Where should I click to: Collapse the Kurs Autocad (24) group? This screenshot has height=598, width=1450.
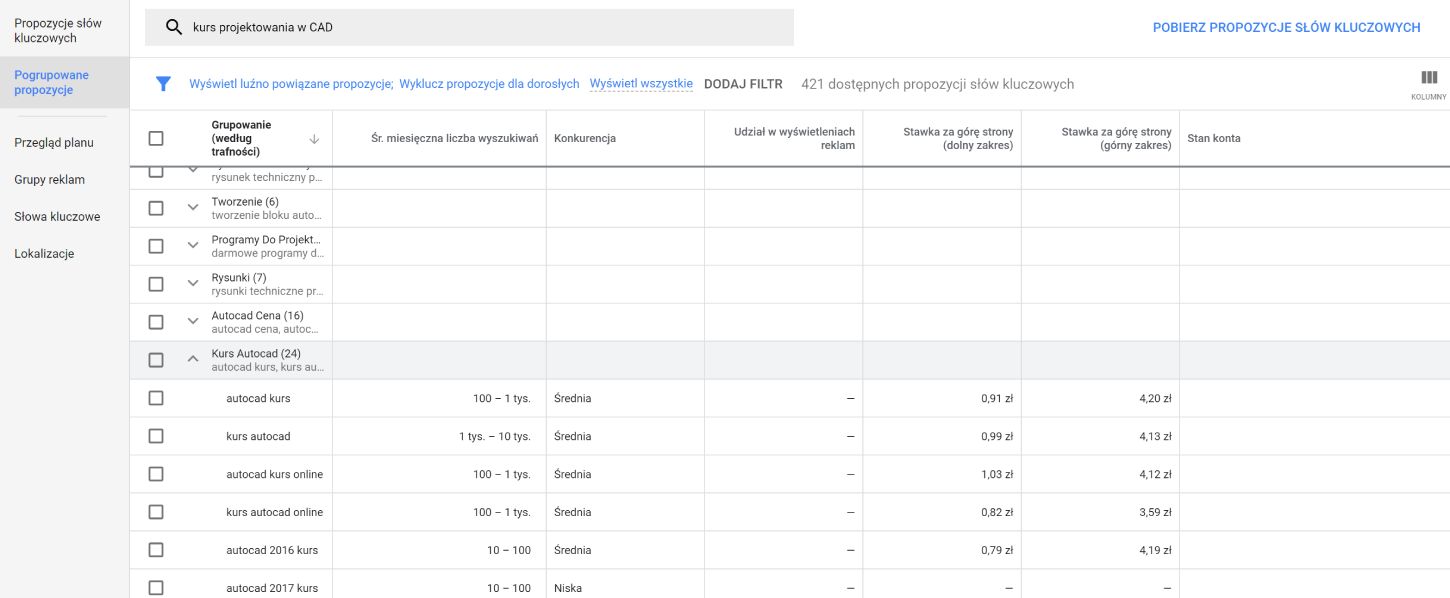click(193, 360)
